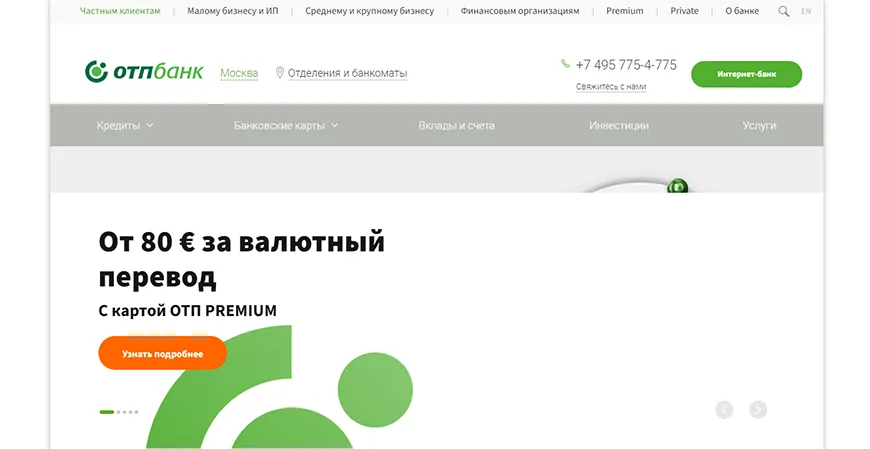Viewport: 870px width, 449px height.
Task: Select the second carousel indicator dot
Action: pyautogui.click(x=119, y=412)
